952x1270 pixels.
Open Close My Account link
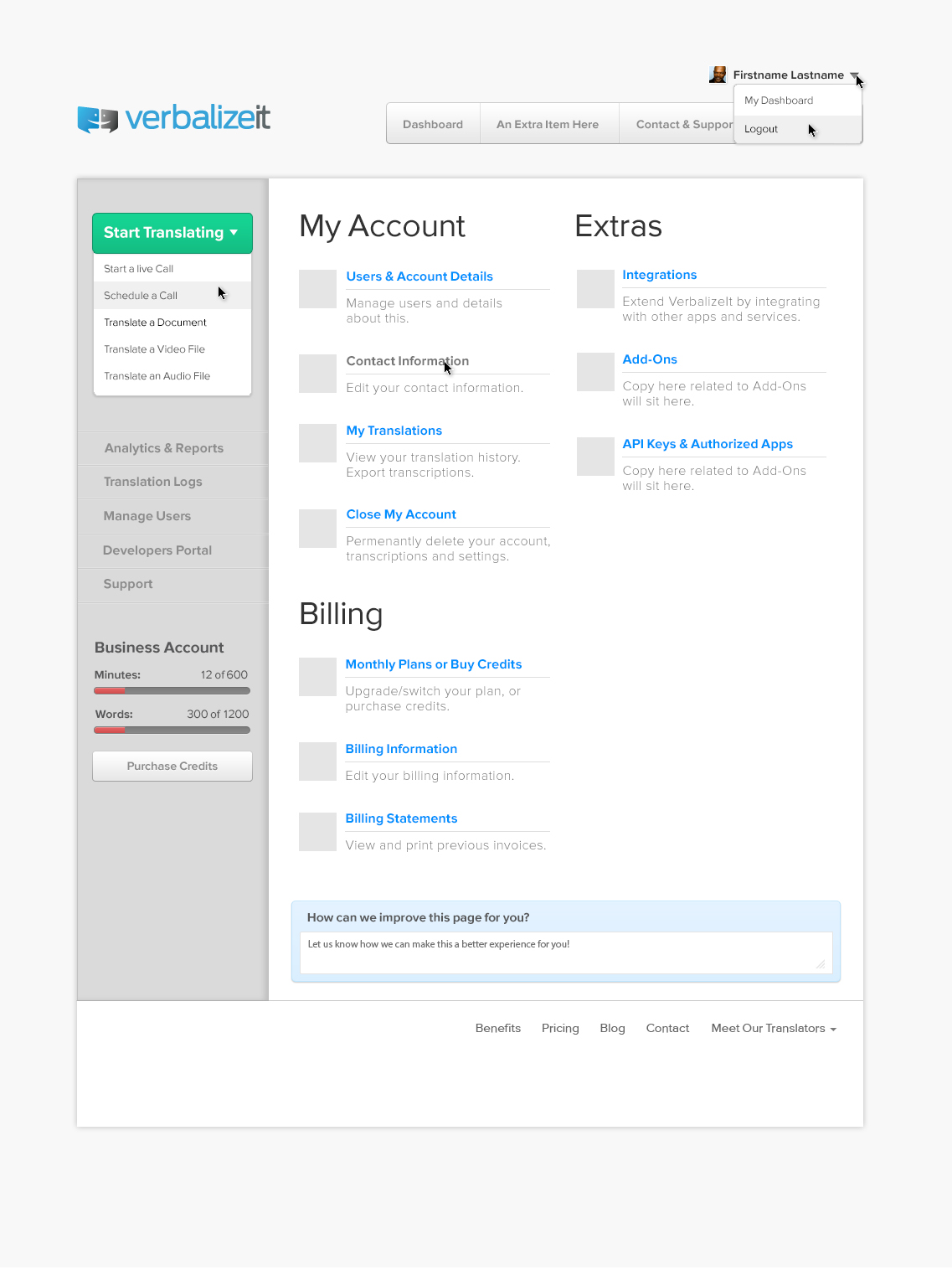point(401,514)
